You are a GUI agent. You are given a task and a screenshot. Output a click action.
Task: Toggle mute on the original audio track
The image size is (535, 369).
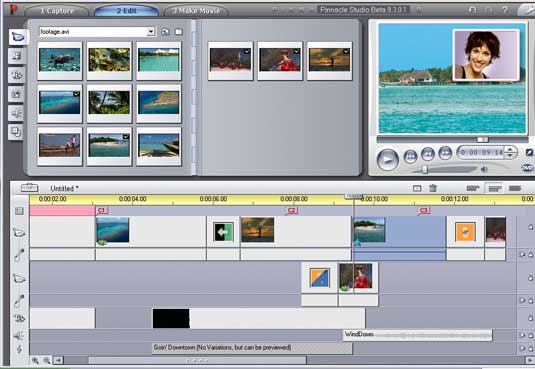click(x=522, y=255)
